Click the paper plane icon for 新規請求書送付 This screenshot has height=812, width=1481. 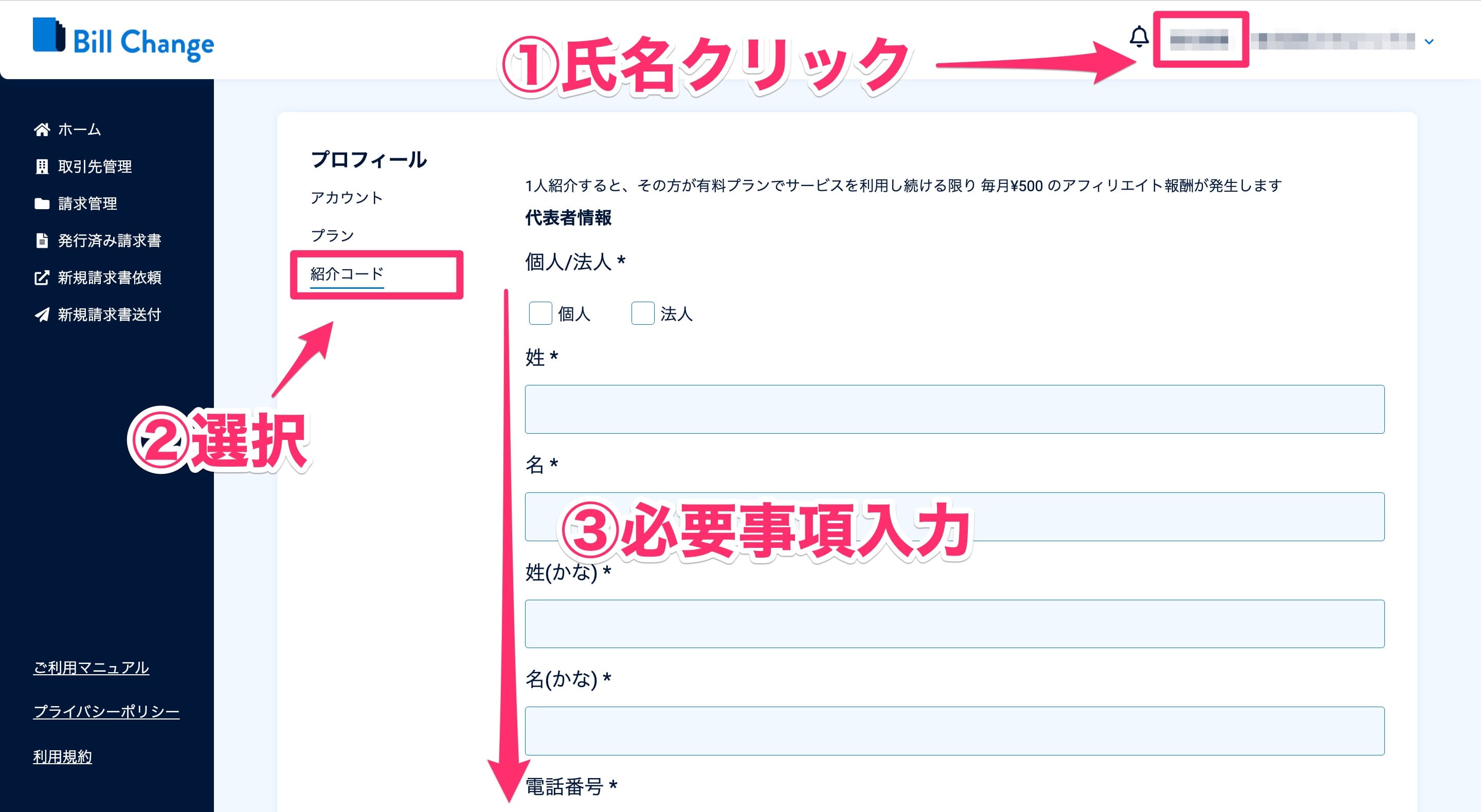pyautogui.click(x=42, y=315)
